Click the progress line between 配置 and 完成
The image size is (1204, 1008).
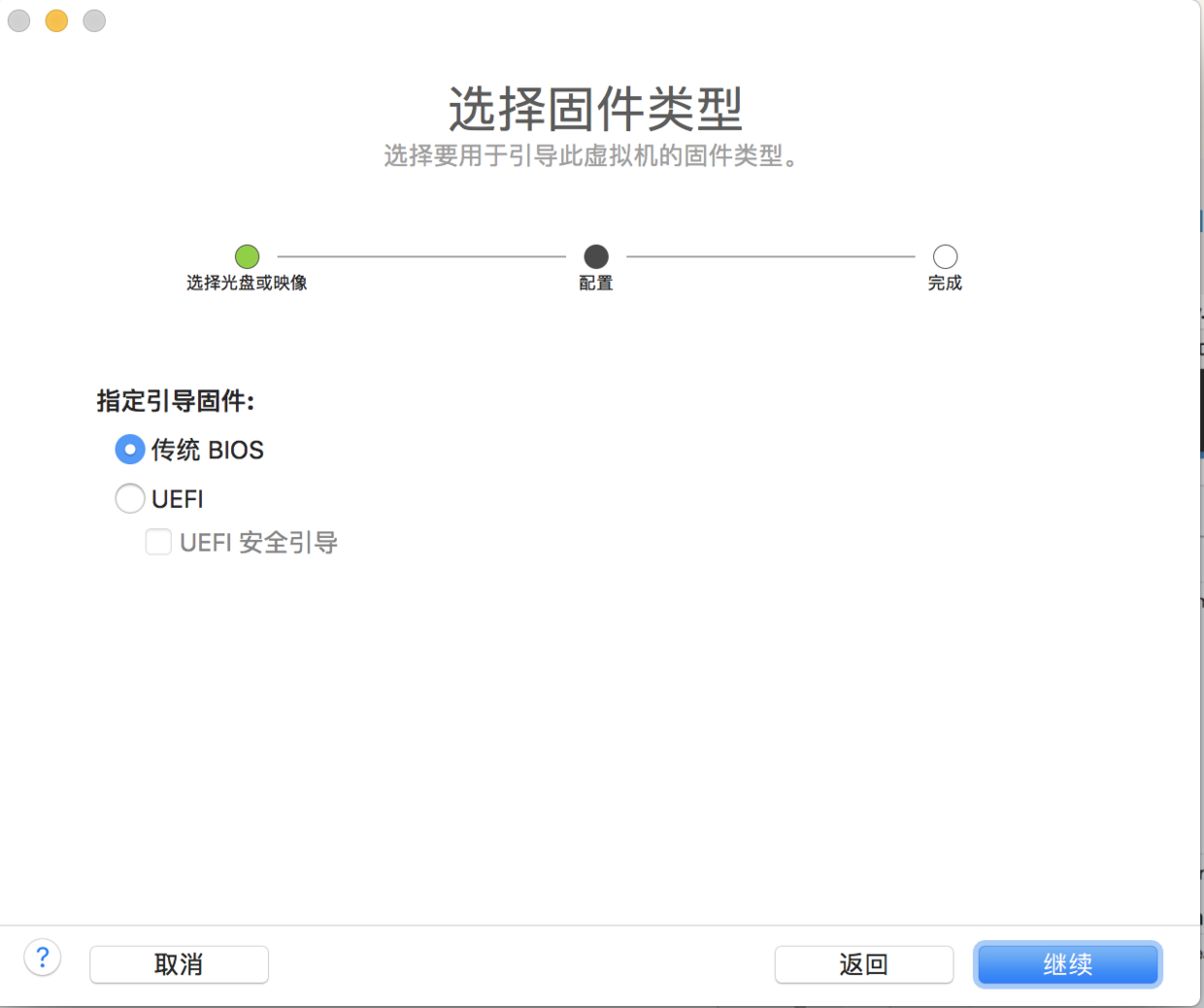pyautogui.click(x=772, y=256)
